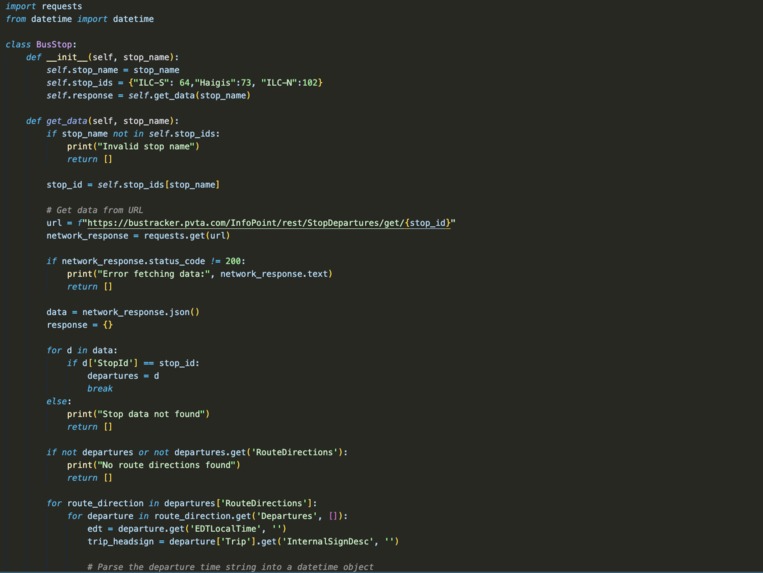The image size is (763, 573).
Task: Click the 'trip_headsign = departure' line
Action: click(243, 541)
